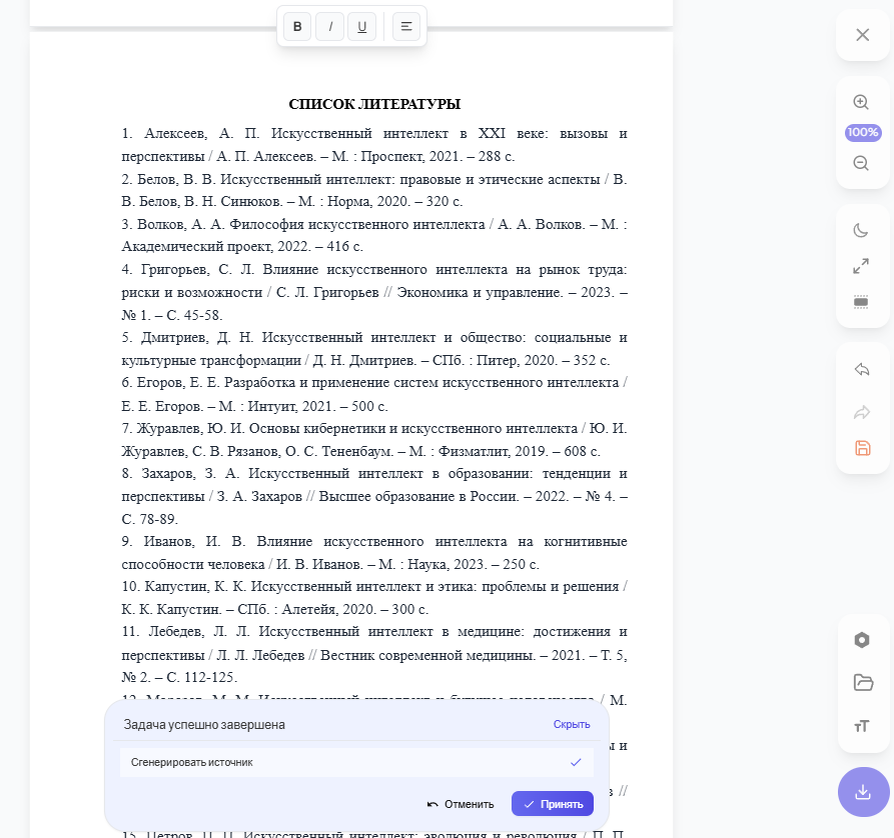The width and height of the screenshot is (894, 838).
Task: Click the Задача успешно завершена title
Action: (204, 725)
